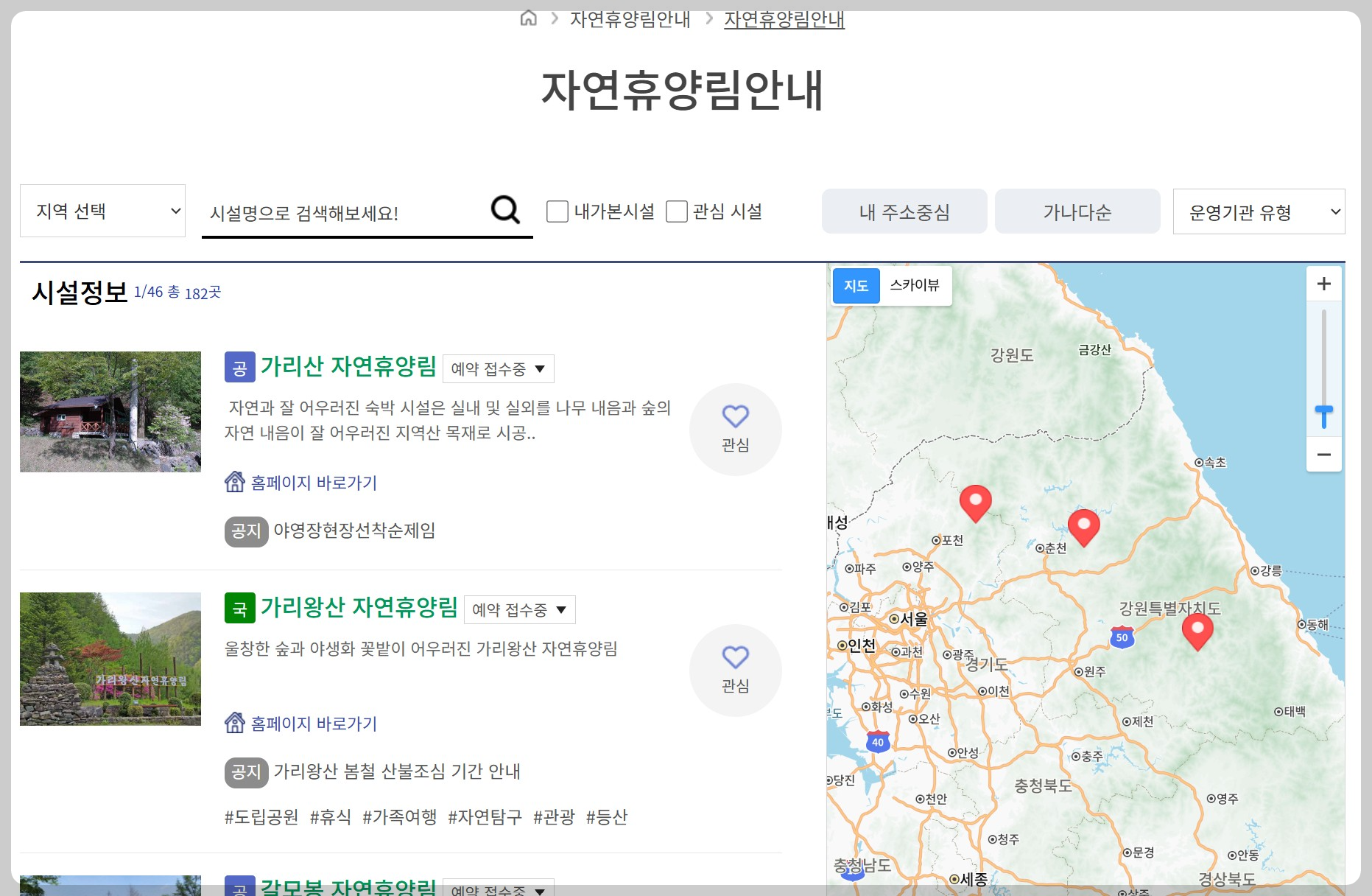Viewport: 1372px width, 896px height.
Task: Switch to the 스카이뷰 map tab
Action: pyautogui.click(x=915, y=285)
